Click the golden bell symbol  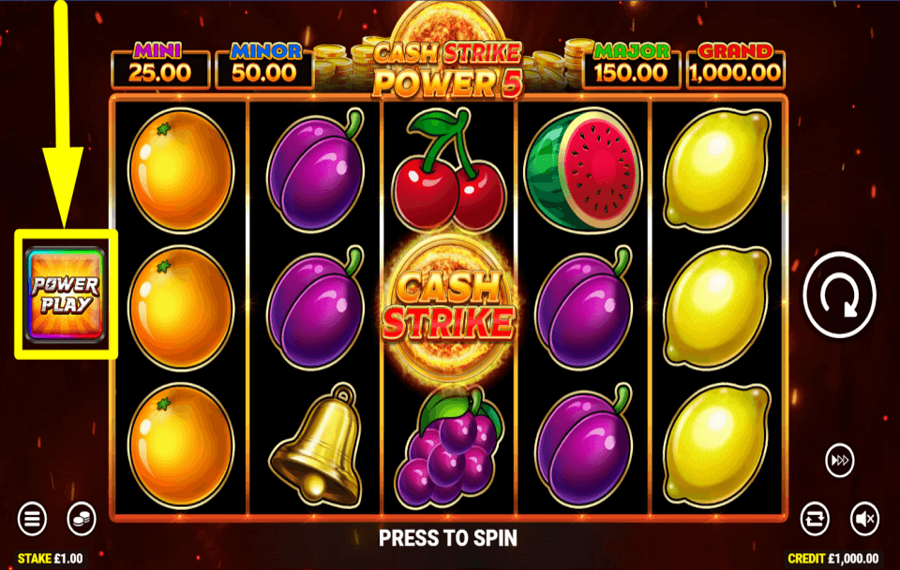click(x=317, y=444)
